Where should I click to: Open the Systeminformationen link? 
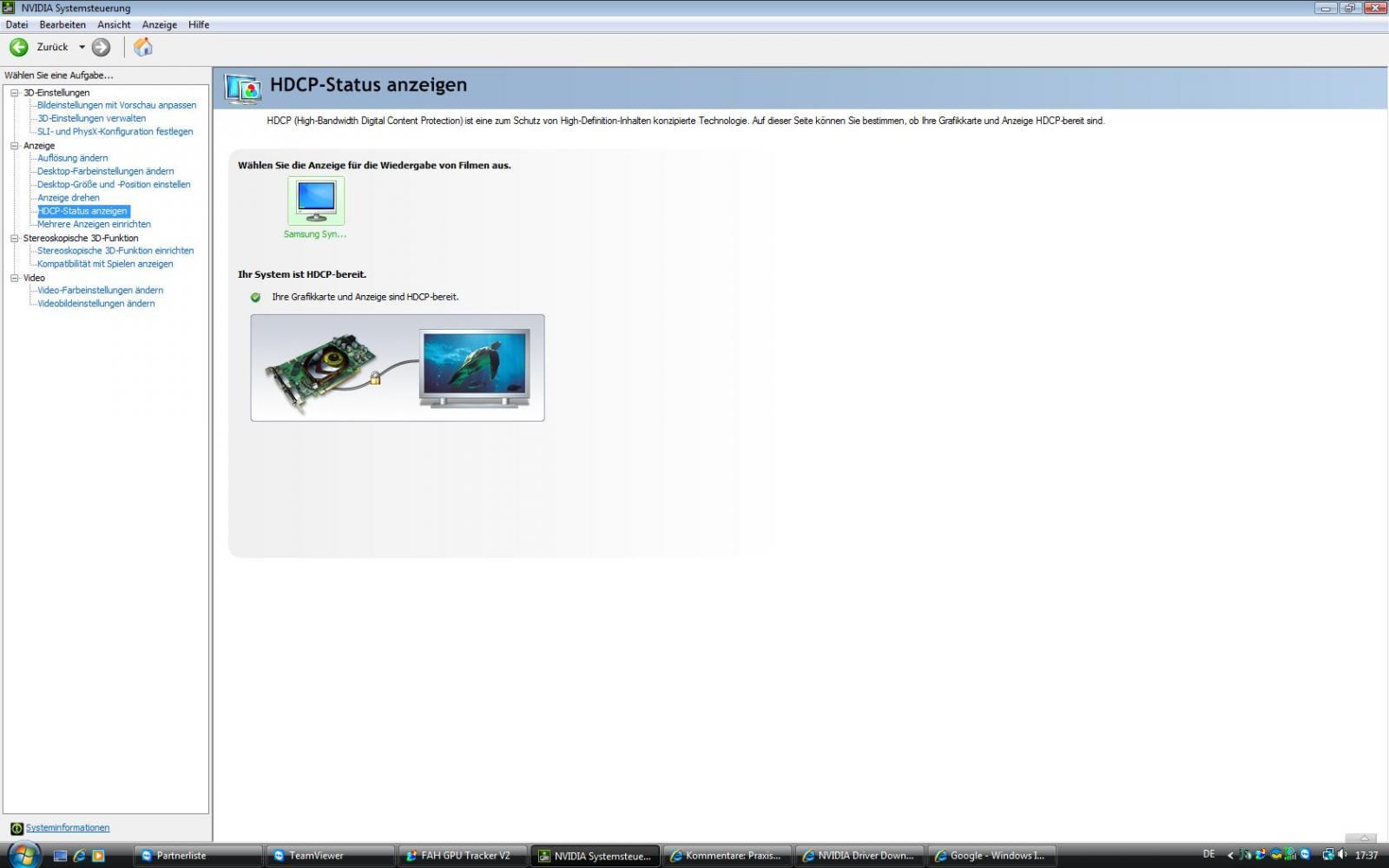68,827
